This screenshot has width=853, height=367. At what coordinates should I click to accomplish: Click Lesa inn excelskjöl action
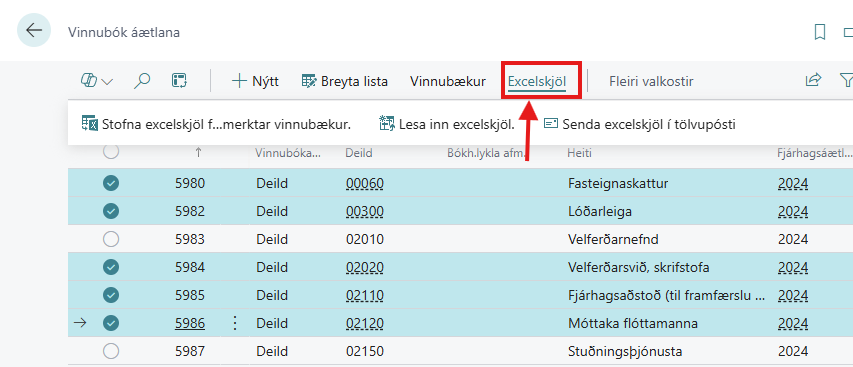447,125
